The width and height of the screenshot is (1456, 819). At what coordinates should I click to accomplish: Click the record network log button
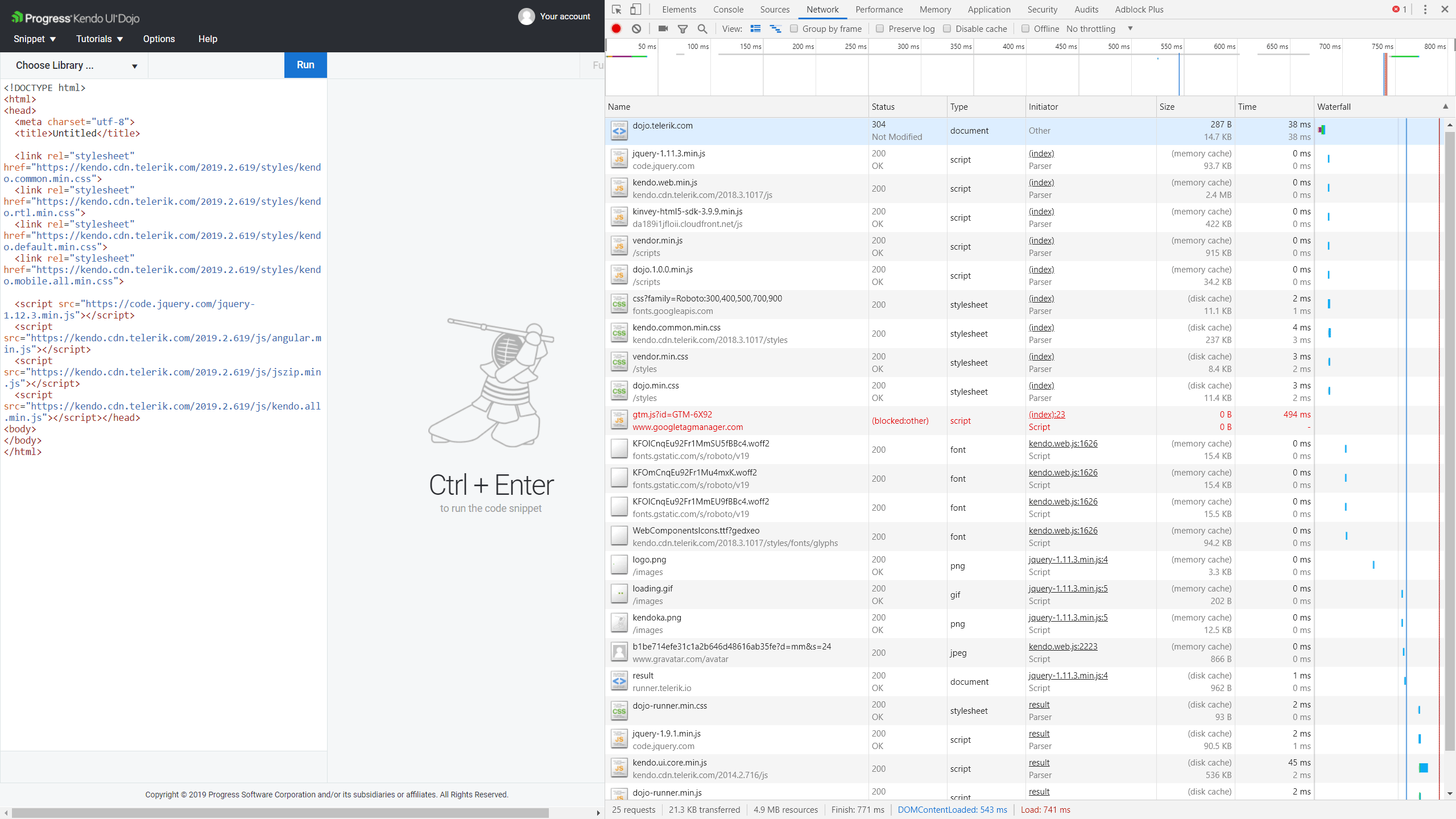617,28
